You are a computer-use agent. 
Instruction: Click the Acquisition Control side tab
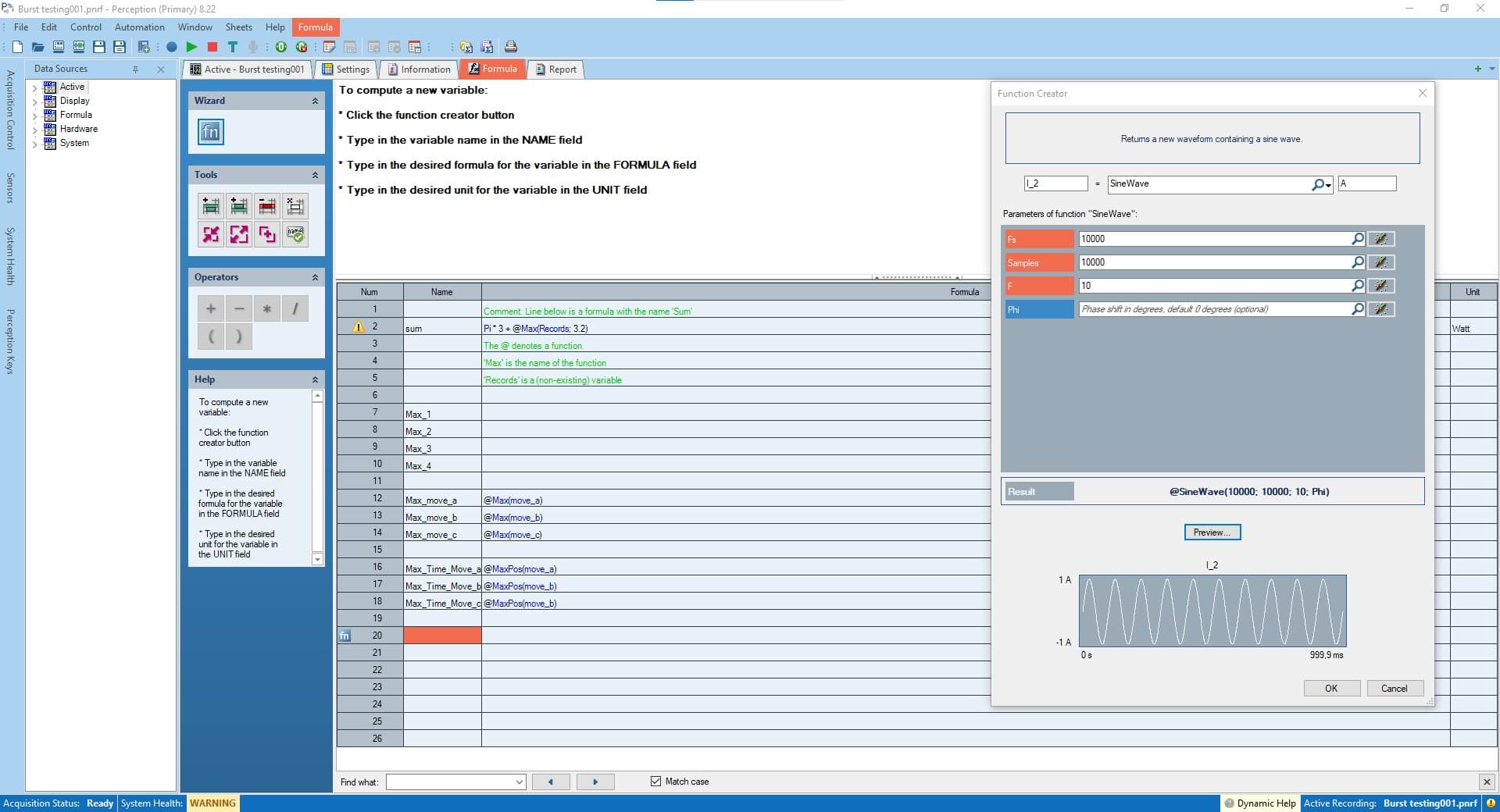point(11,109)
